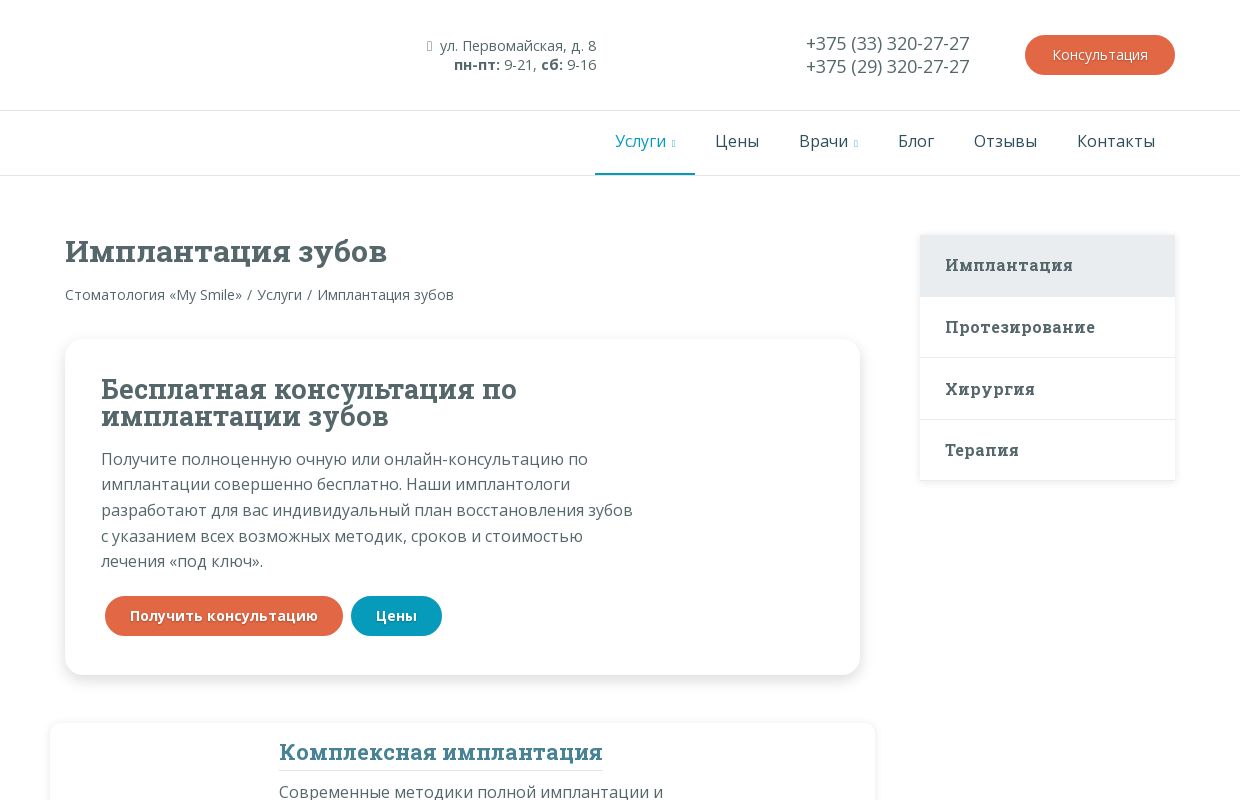Call number +375 (29) 320-27-27
This screenshot has width=1240, height=800.
point(887,66)
